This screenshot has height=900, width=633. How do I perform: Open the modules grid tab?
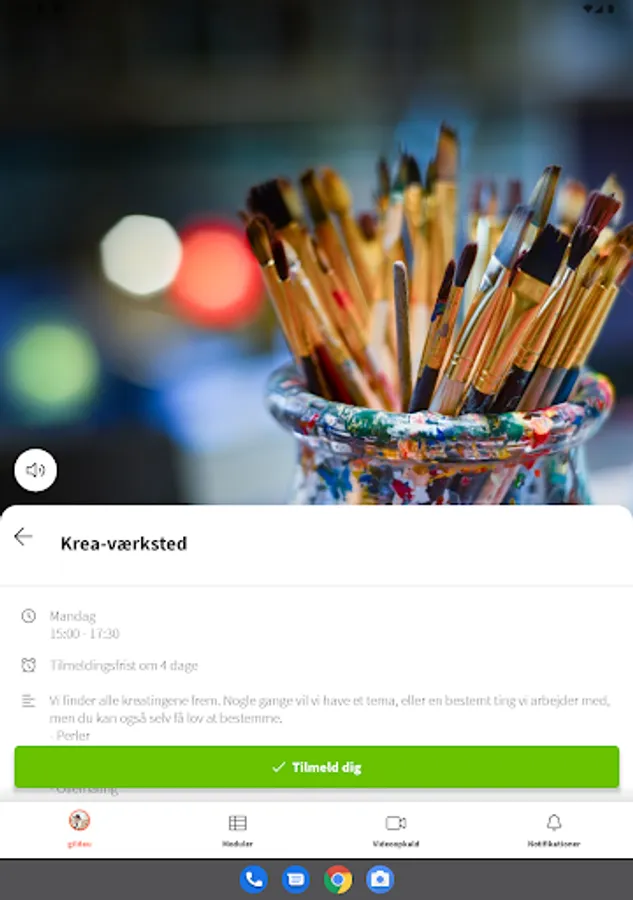point(237,830)
